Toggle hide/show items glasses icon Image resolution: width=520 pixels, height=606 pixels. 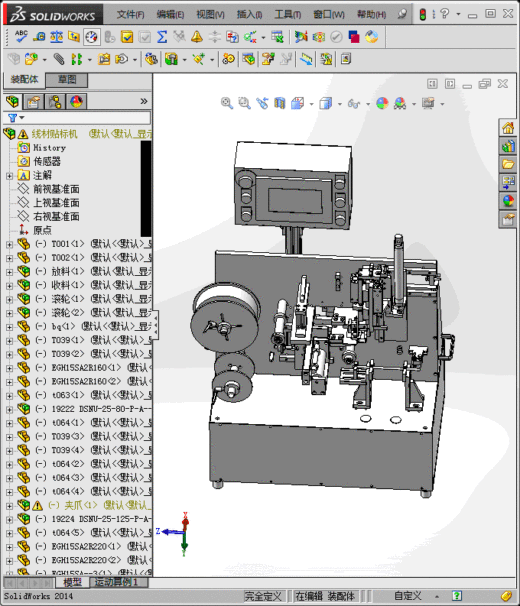[354, 103]
